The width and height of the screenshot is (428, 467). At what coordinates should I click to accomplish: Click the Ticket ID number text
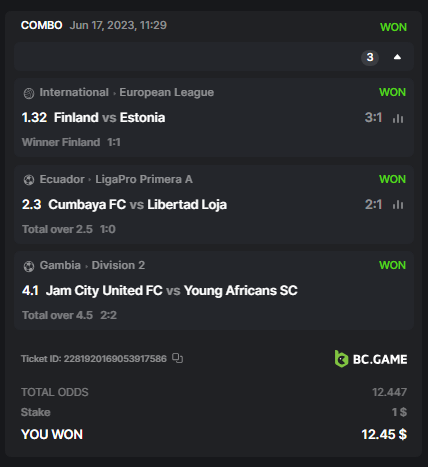pyautogui.click(x=115, y=359)
